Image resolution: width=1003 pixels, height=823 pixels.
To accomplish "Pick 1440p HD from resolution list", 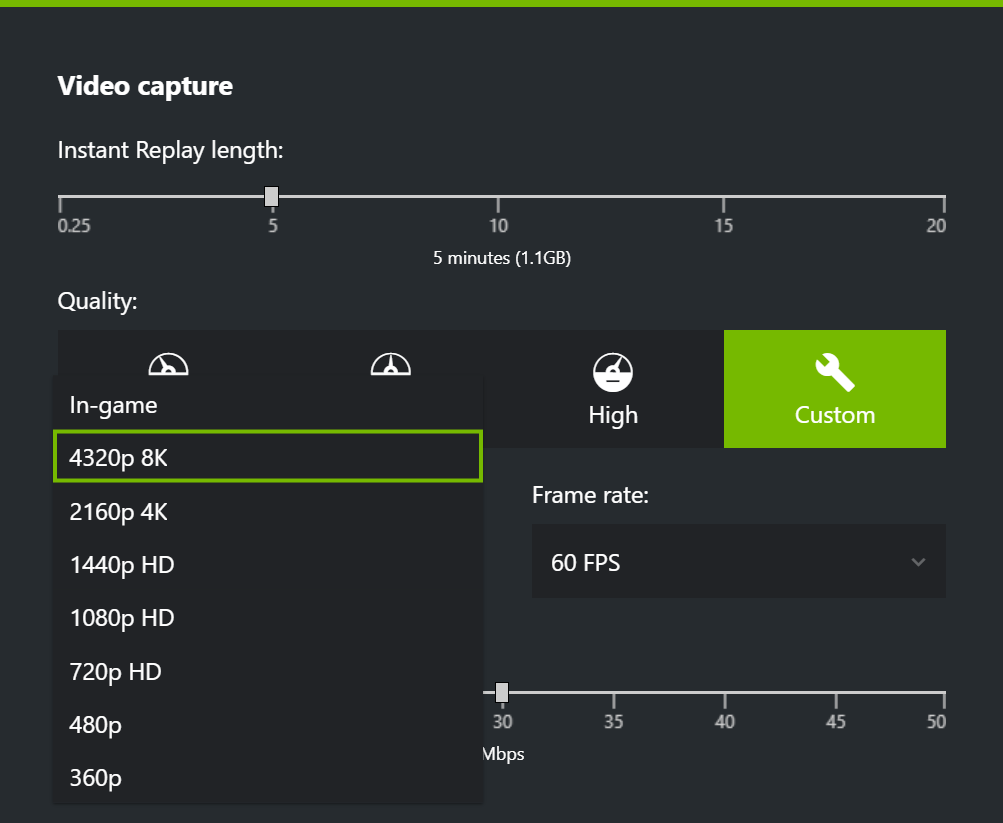I will point(268,565).
